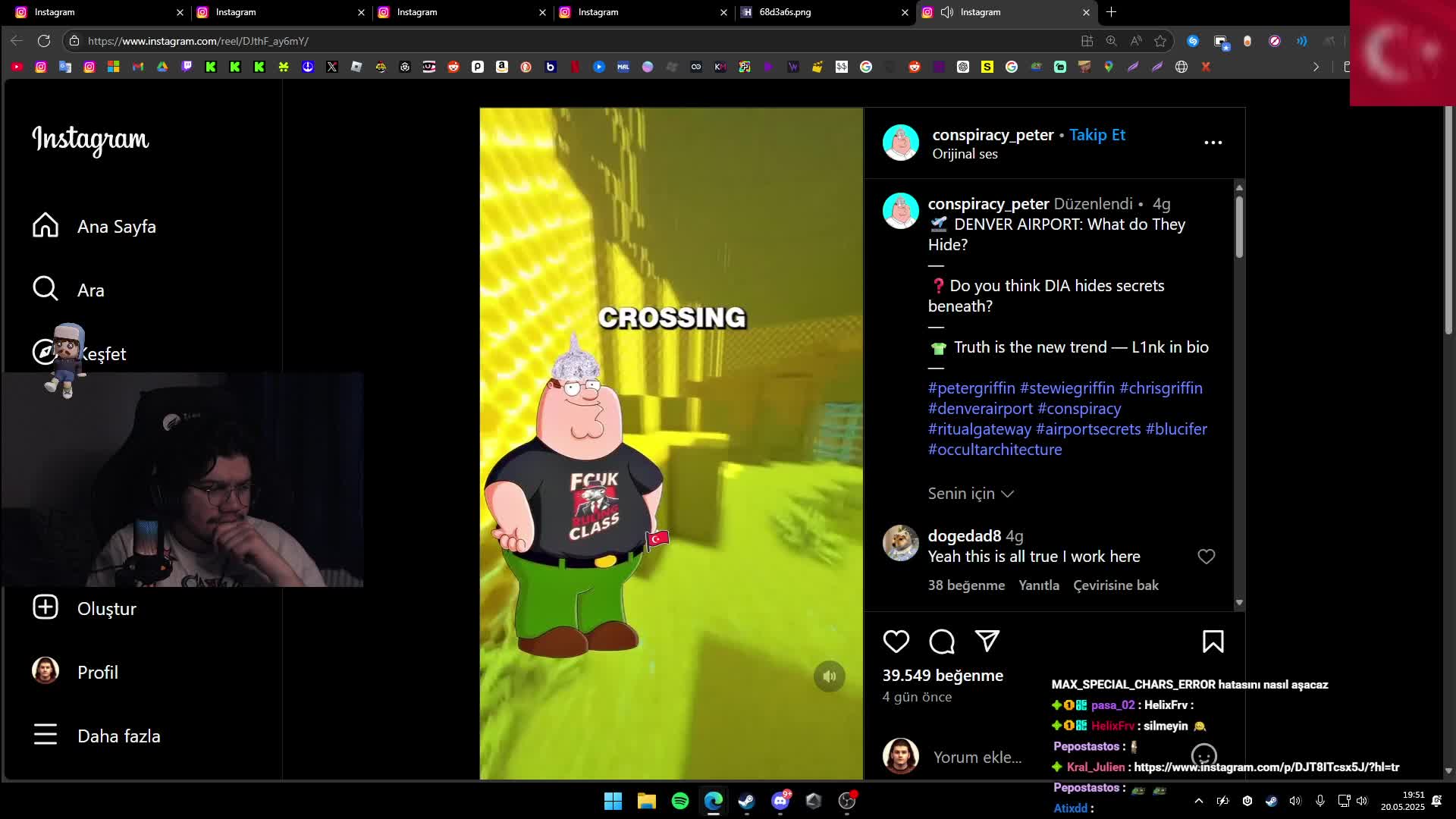Open YouTube bookmark in bookmarks bar
The width and height of the screenshot is (1456, 819).
point(17,67)
